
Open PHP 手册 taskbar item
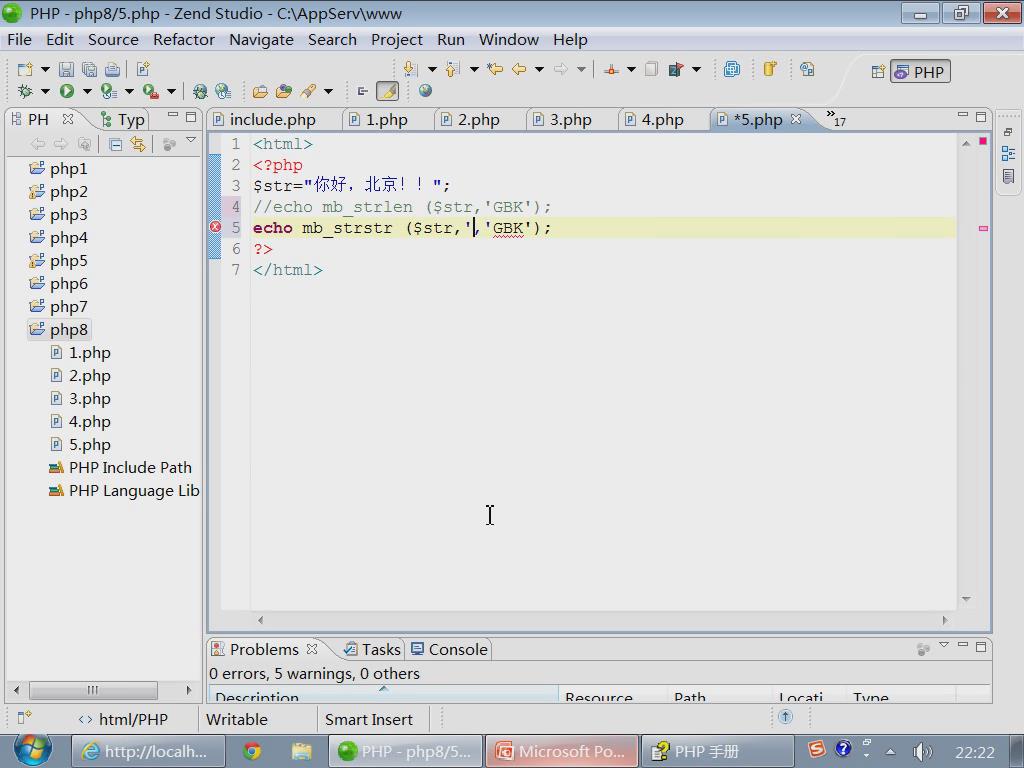(x=718, y=752)
